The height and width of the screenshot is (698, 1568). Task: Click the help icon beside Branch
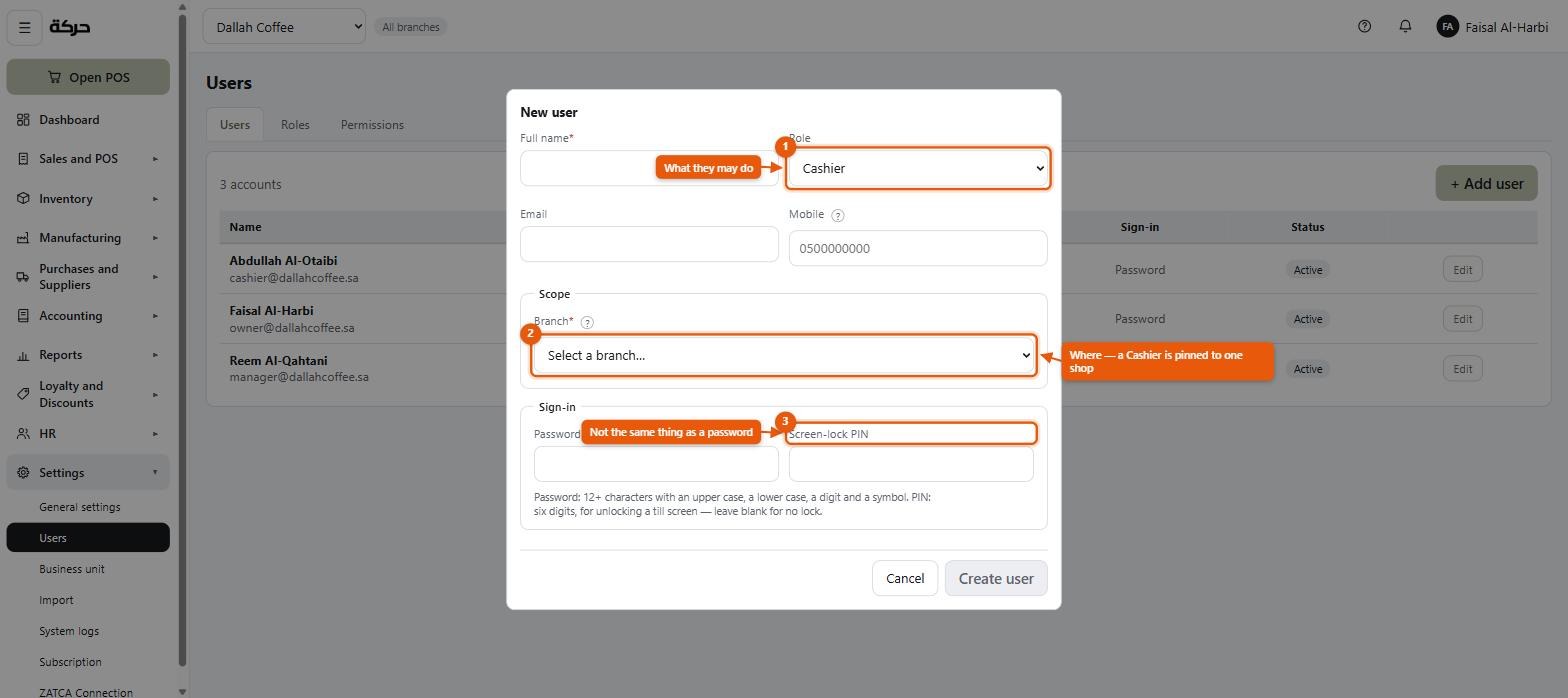click(587, 322)
